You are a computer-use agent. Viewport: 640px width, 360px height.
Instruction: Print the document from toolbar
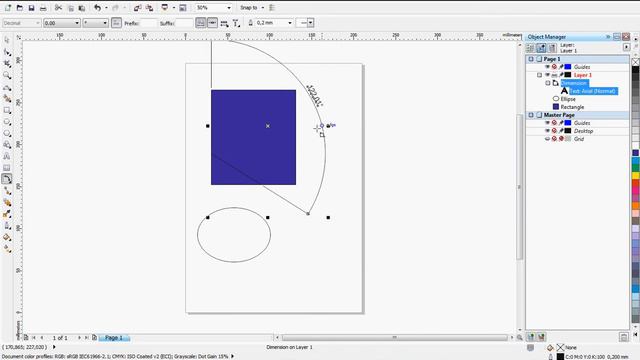click(42, 8)
